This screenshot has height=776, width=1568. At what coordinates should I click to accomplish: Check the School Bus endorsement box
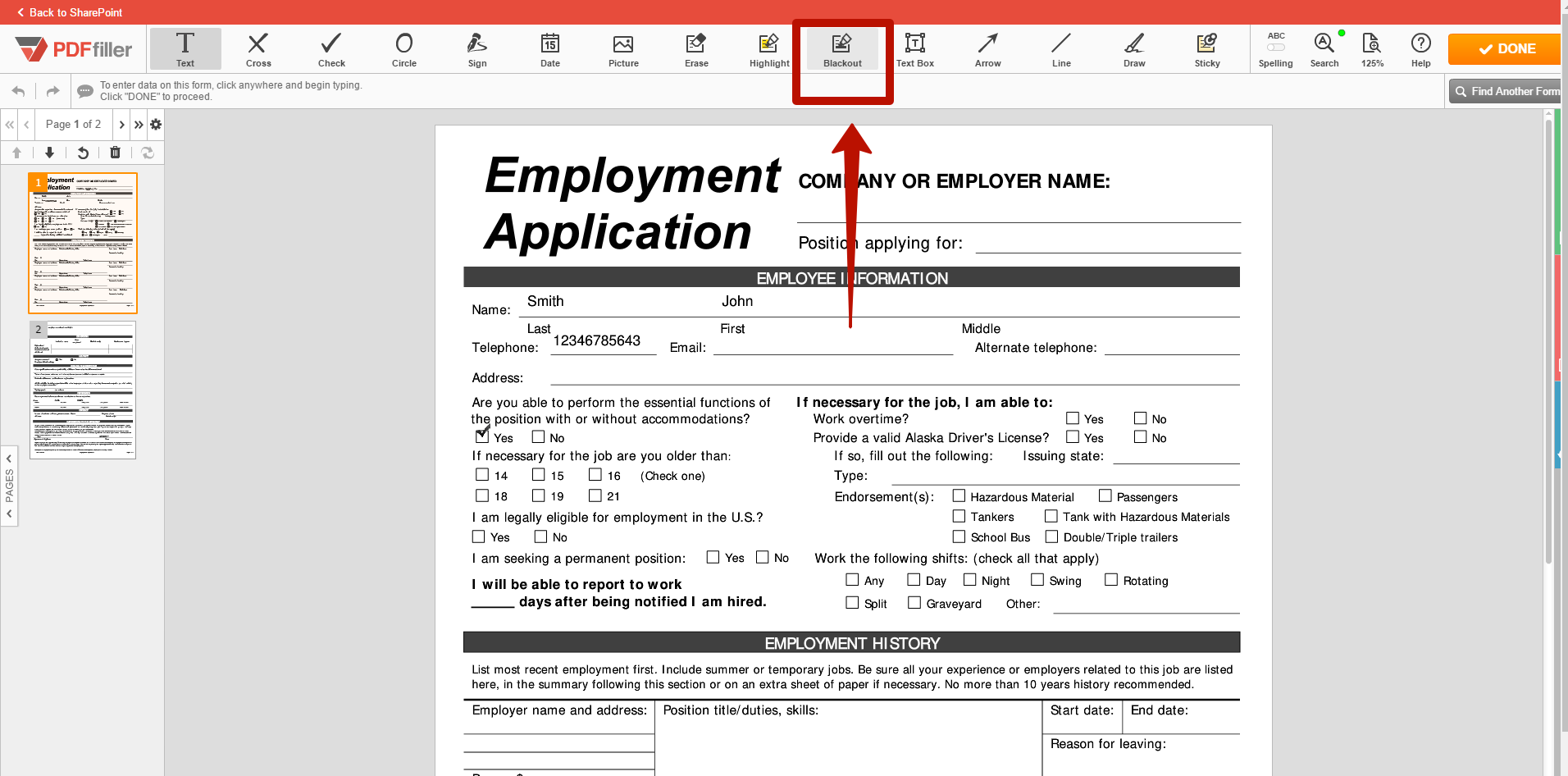(x=959, y=536)
